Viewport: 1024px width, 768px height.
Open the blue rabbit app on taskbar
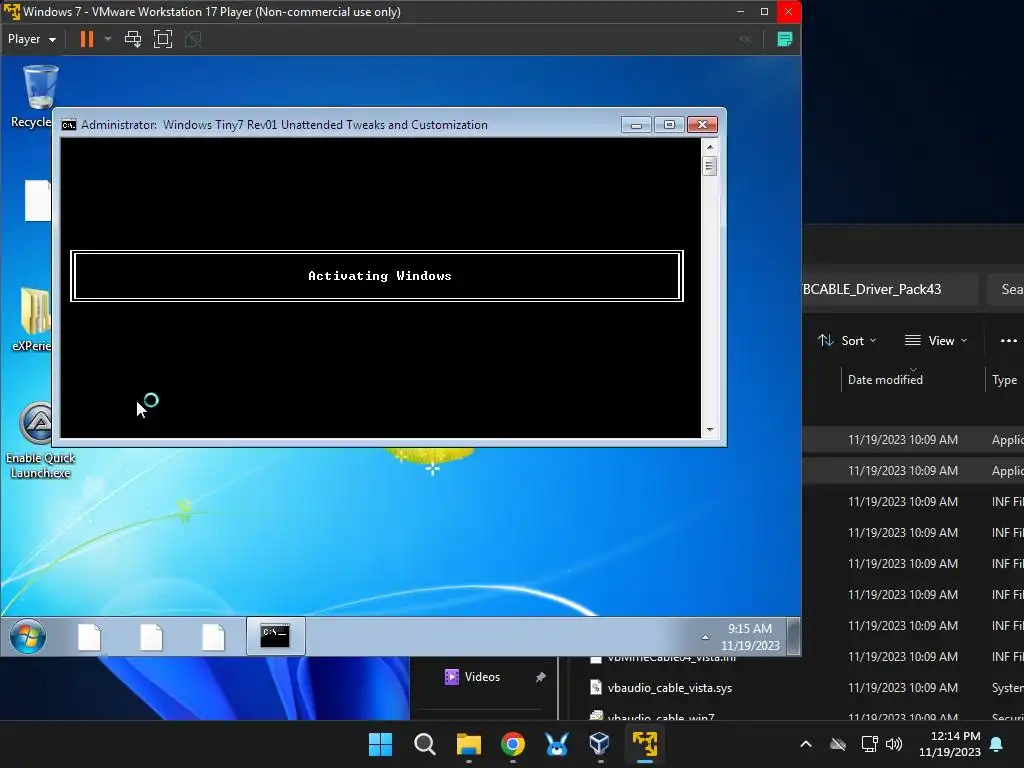(x=556, y=744)
